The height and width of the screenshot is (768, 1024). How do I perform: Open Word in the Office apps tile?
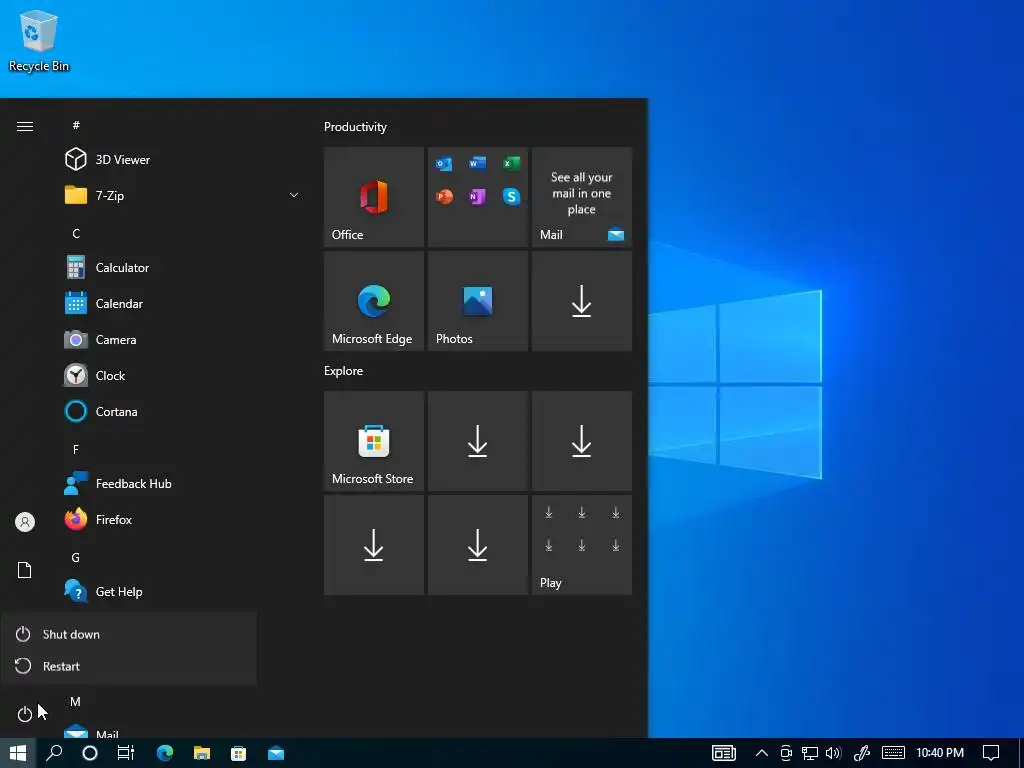(477, 163)
